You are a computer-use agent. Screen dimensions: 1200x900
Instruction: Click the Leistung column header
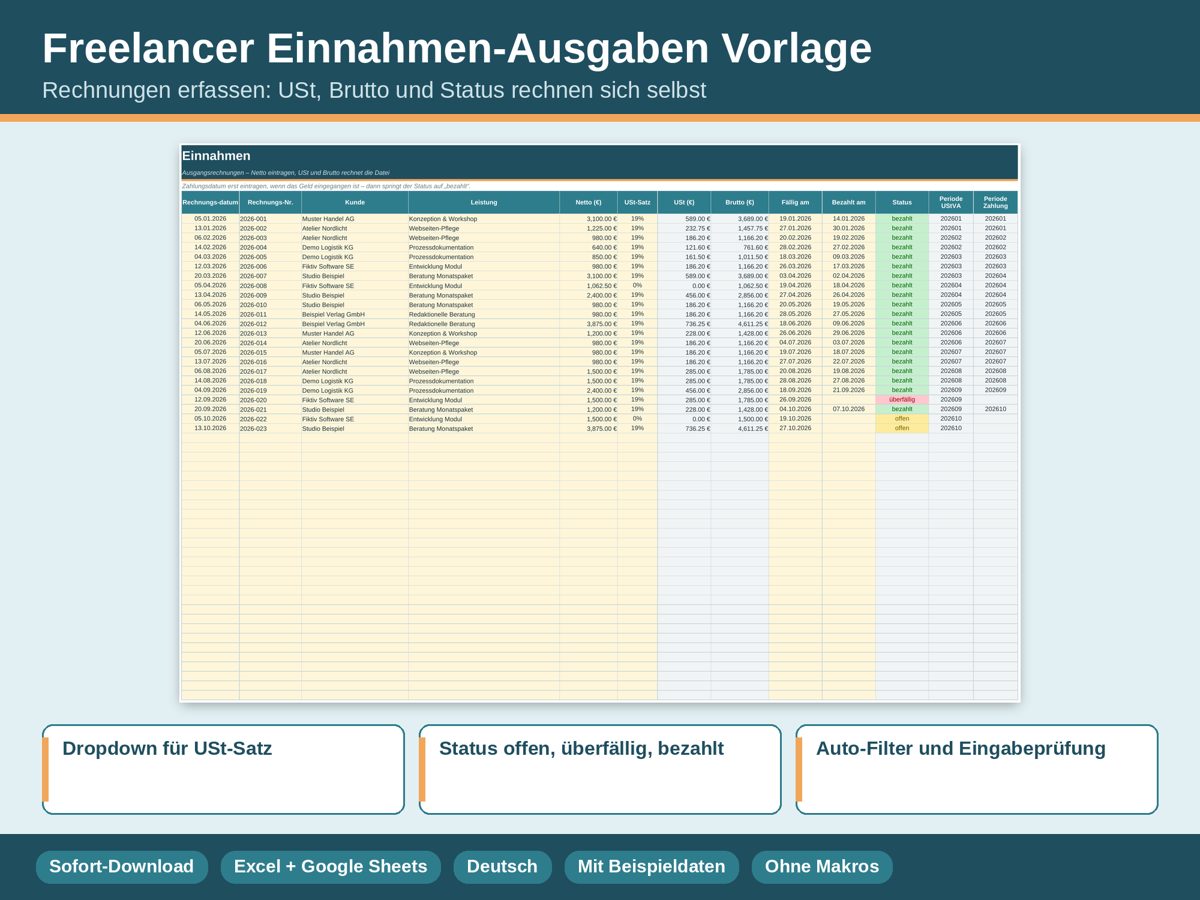[484, 202]
